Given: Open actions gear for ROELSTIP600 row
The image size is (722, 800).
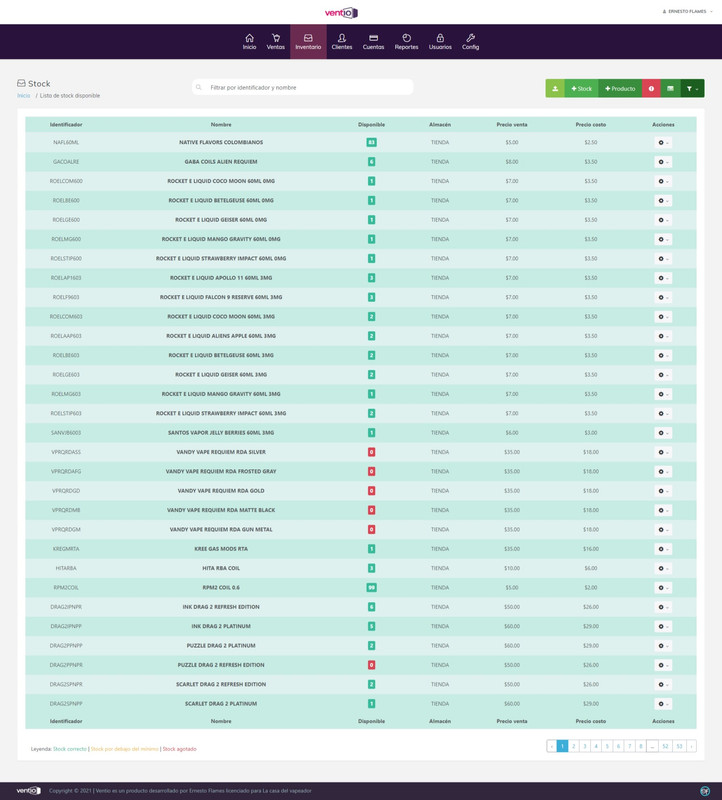Looking at the screenshot, I should [663, 259].
